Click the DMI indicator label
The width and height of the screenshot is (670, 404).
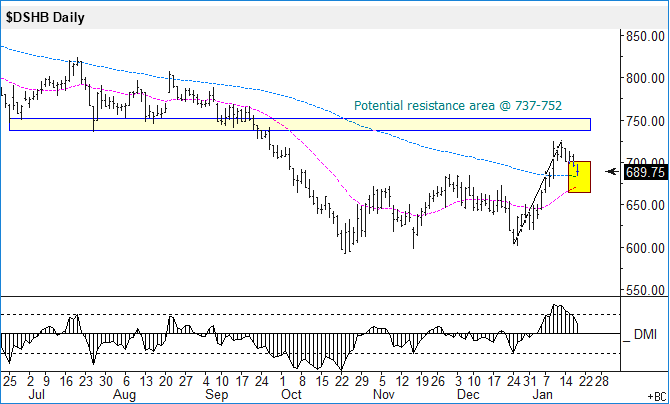click(x=645, y=335)
